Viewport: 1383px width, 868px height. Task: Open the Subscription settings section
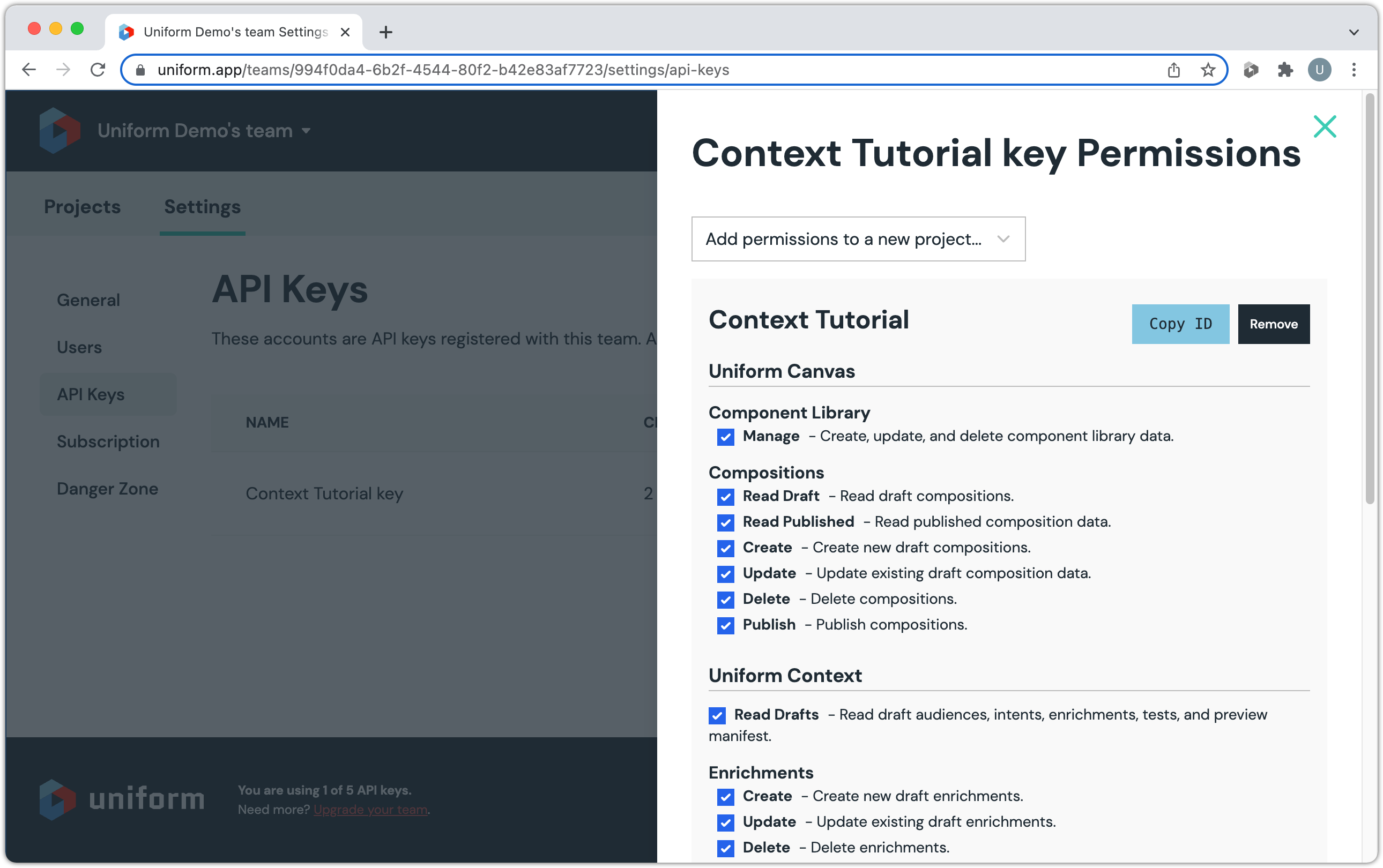(108, 442)
